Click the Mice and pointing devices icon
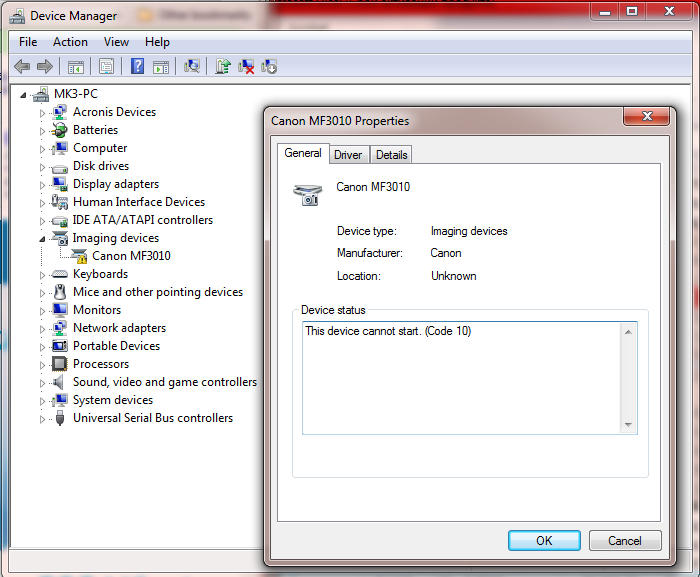This screenshot has height=577, width=700. (60, 292)
